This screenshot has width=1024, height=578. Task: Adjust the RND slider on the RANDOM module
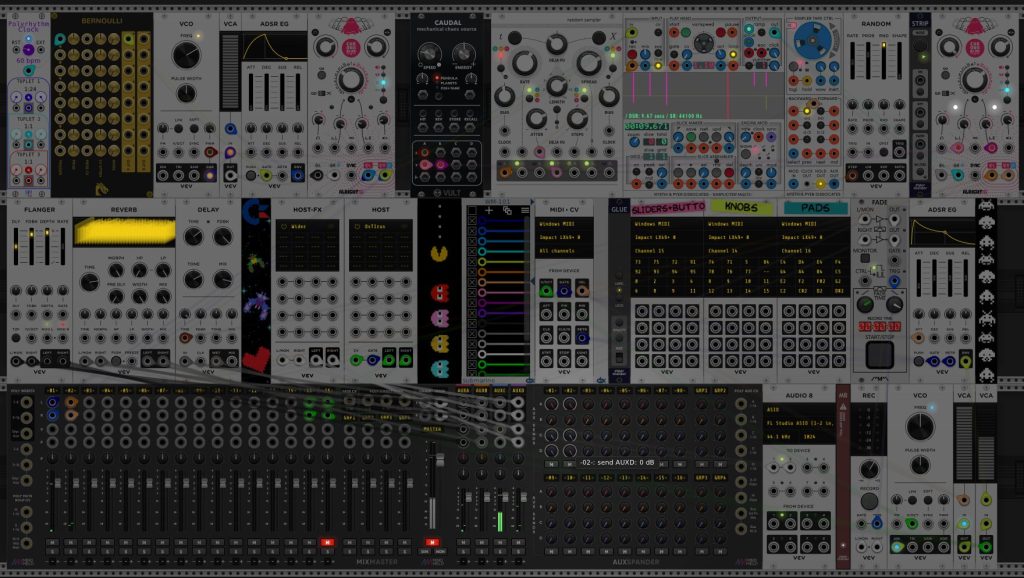pyautogui.click(x=884, y=60)
